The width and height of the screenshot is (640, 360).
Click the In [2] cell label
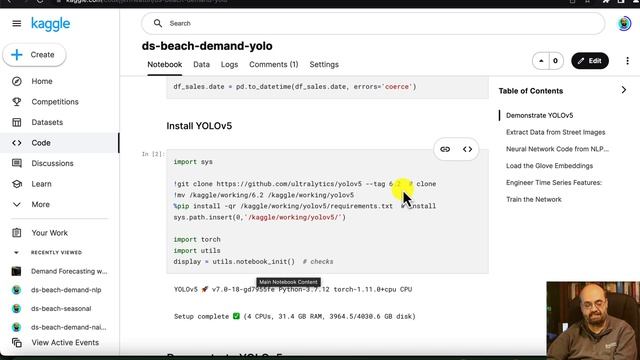point(153,154)
